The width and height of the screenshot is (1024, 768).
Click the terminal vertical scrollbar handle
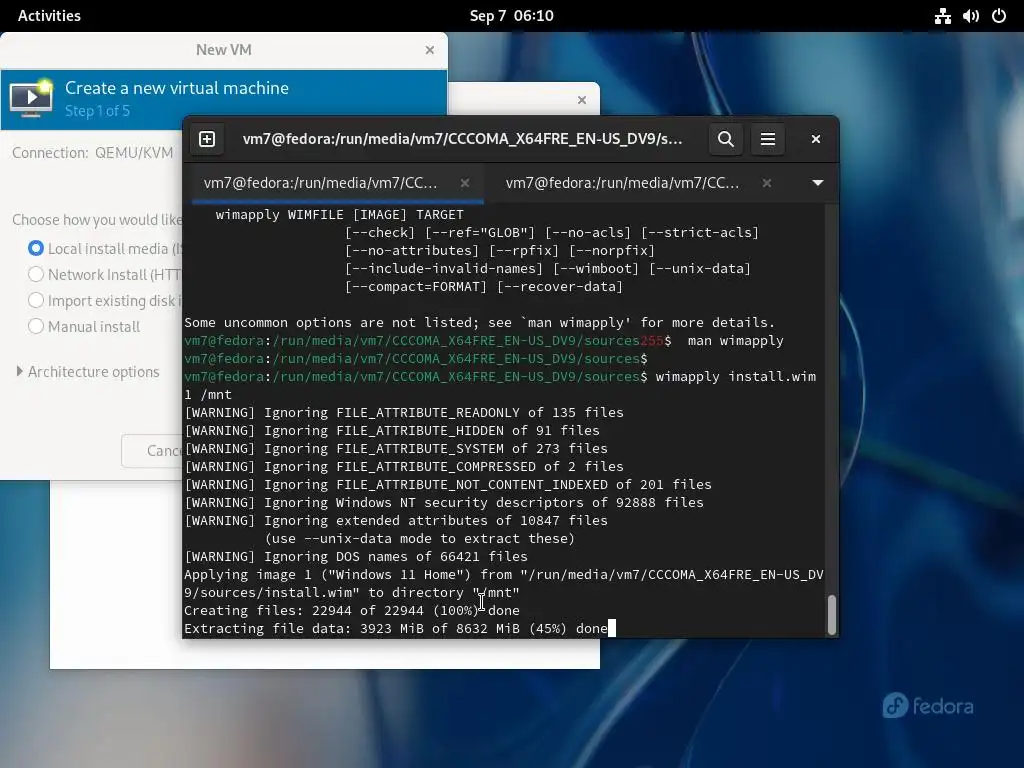831,615
